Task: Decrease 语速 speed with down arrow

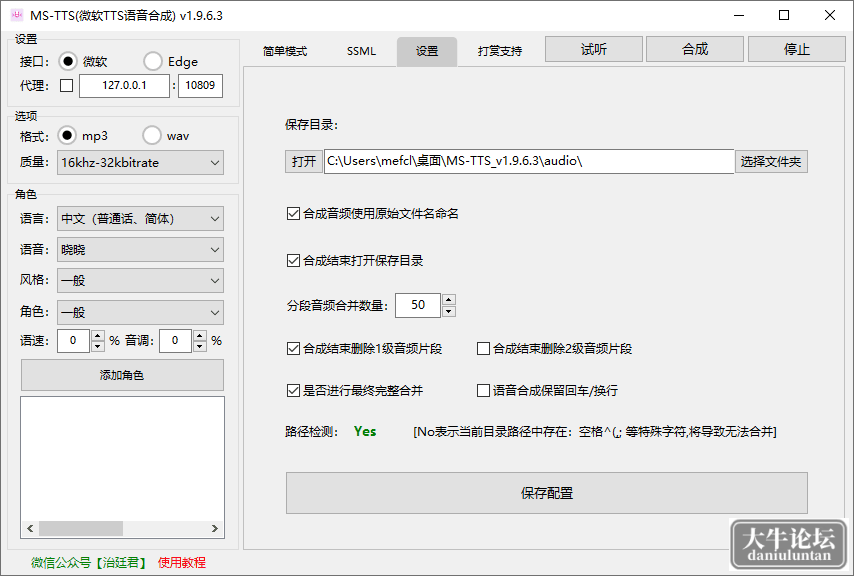Action: click(97, 346)
